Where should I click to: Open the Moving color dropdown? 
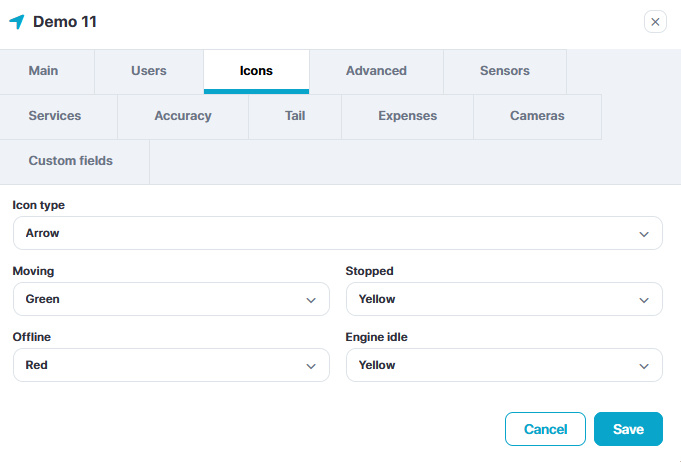[x=171, y=299]
